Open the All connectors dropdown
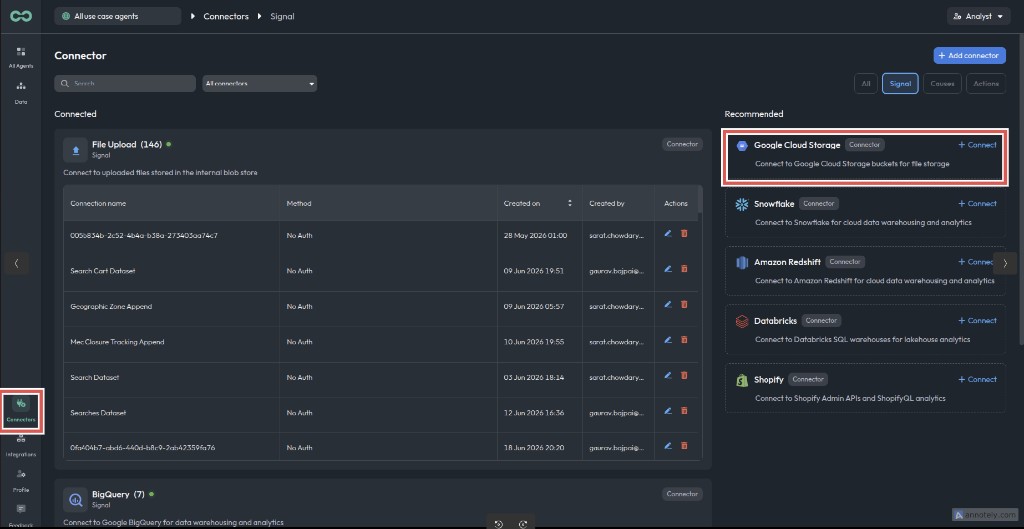1024x529 pixels. point(259,84)
